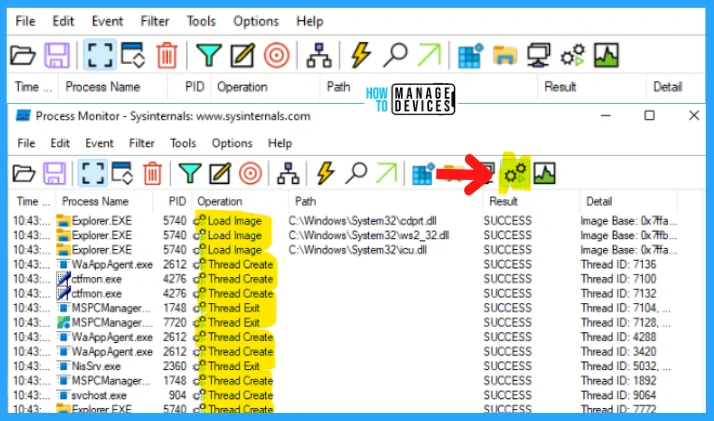Click PID column header in front window
The width and height of the screenshot is (714, 421).
177,201
